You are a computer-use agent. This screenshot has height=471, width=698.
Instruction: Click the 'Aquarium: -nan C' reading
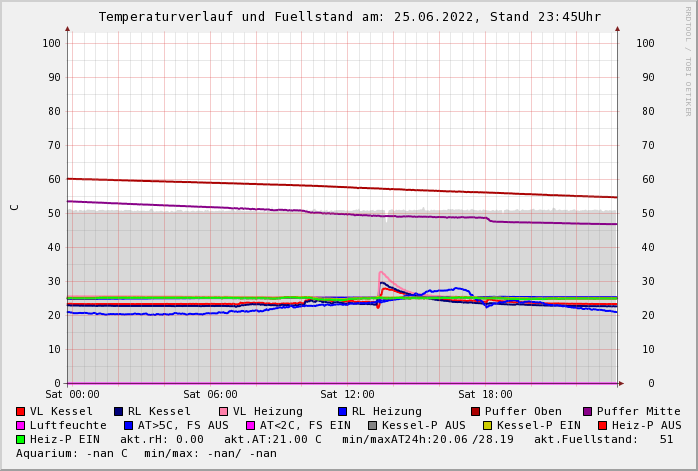(x=72, y=454)
